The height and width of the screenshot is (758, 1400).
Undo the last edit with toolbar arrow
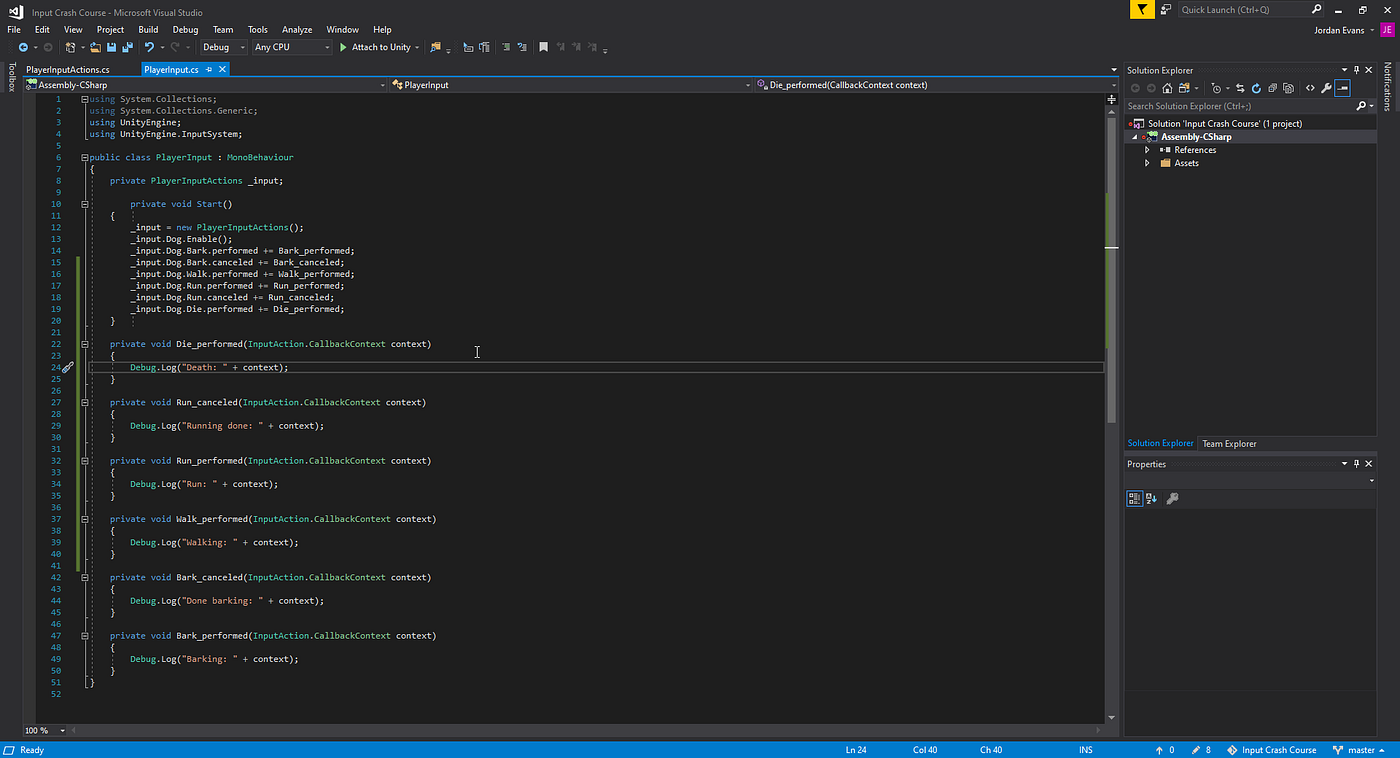[149, 47]
